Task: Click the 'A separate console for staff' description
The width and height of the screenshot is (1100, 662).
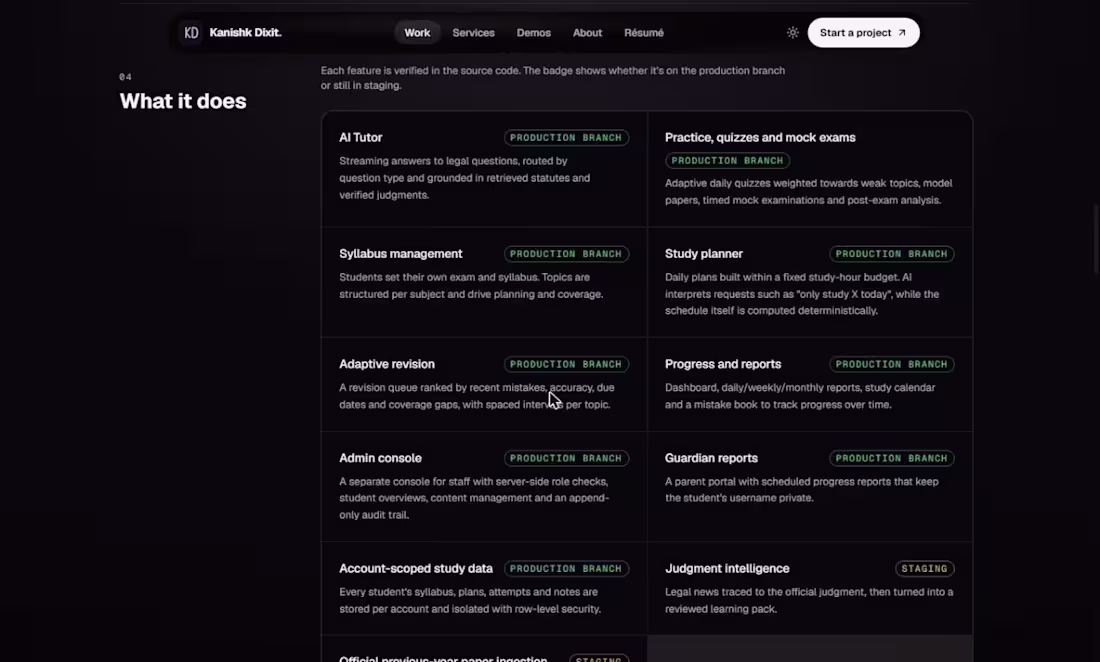Action: (474, 498)
